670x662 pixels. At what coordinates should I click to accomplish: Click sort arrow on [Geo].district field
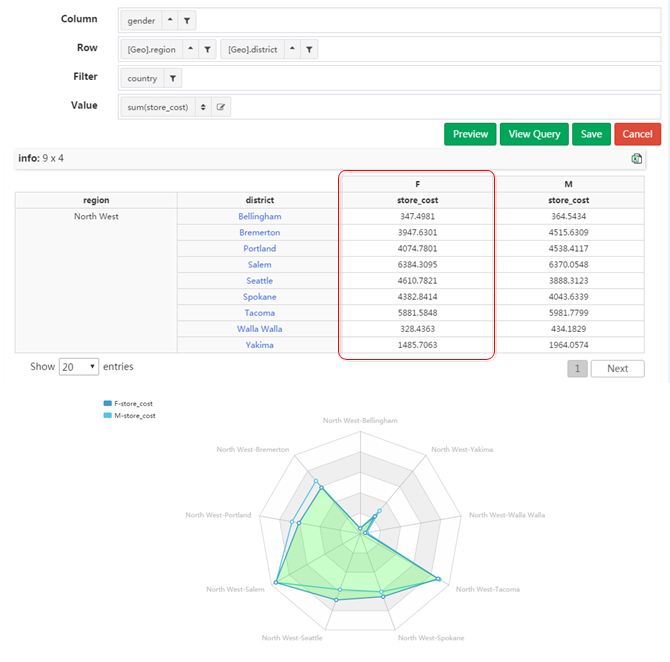click(x=291, y=48)
